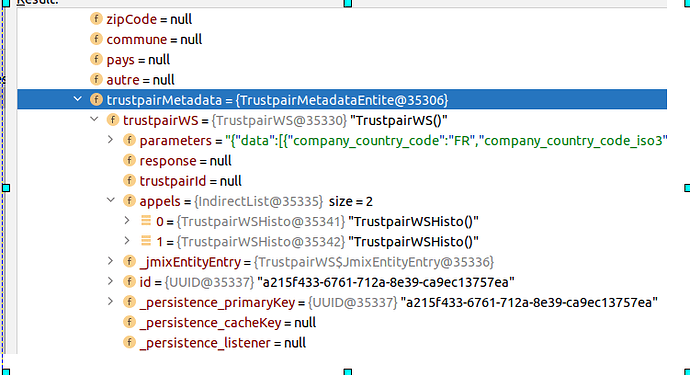690x375 pixels.
Task: Select the response = null row
Action: [x=185, y=161]
